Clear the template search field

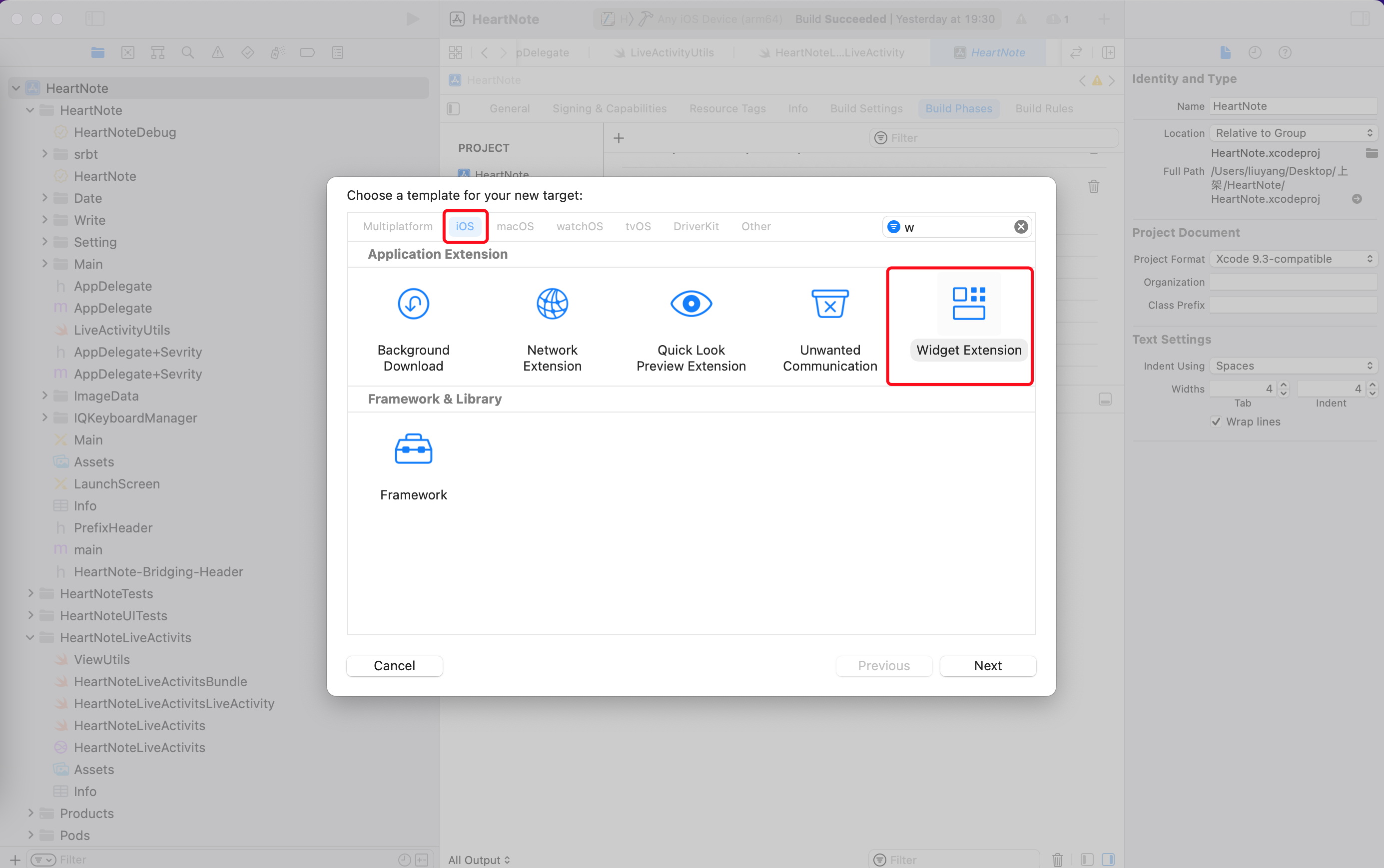coord(1020,227)
